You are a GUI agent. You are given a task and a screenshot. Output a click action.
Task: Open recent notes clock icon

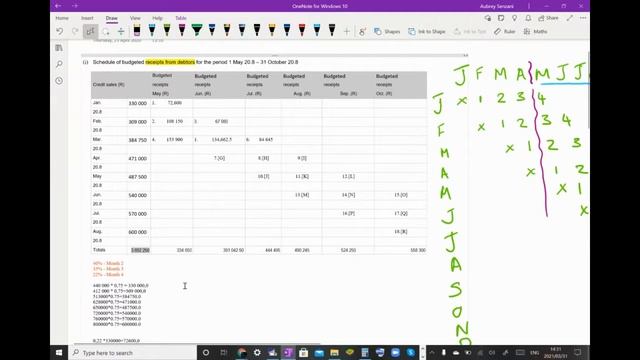click(59, 80)
